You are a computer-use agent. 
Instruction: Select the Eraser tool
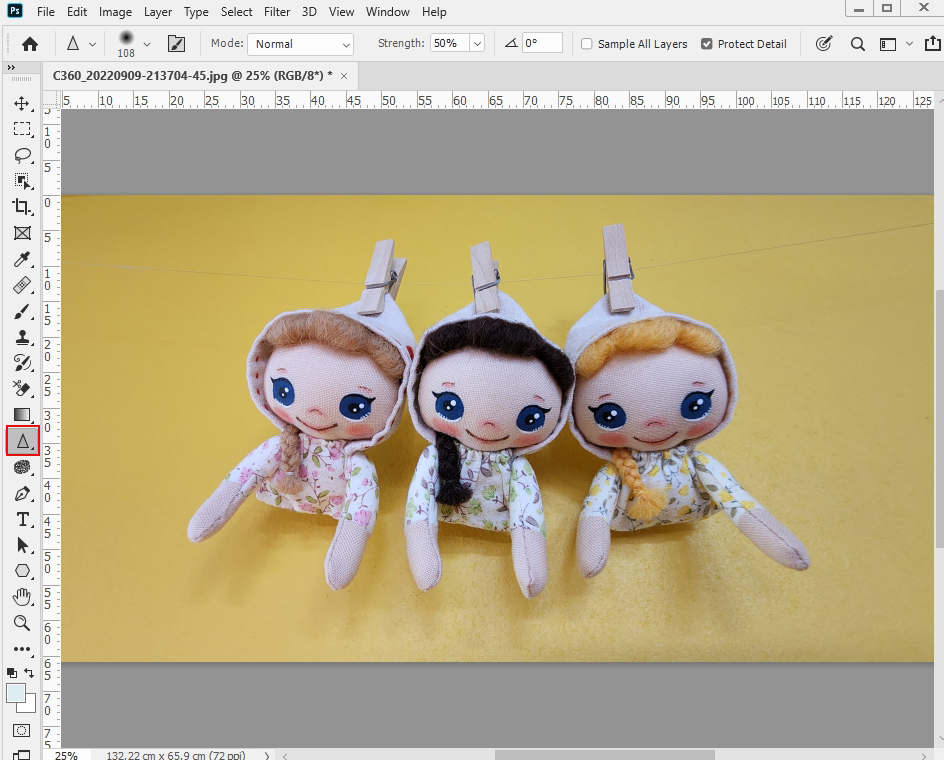pos(22,388)
